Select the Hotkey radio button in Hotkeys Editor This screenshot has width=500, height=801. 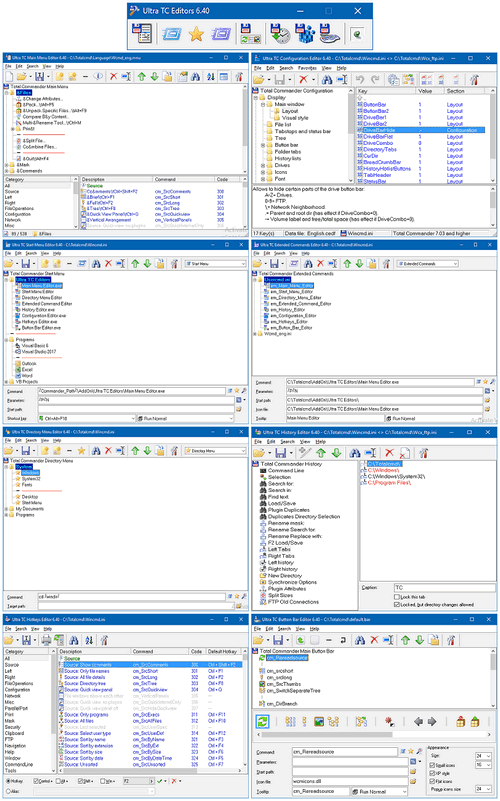tap(9, 782)
